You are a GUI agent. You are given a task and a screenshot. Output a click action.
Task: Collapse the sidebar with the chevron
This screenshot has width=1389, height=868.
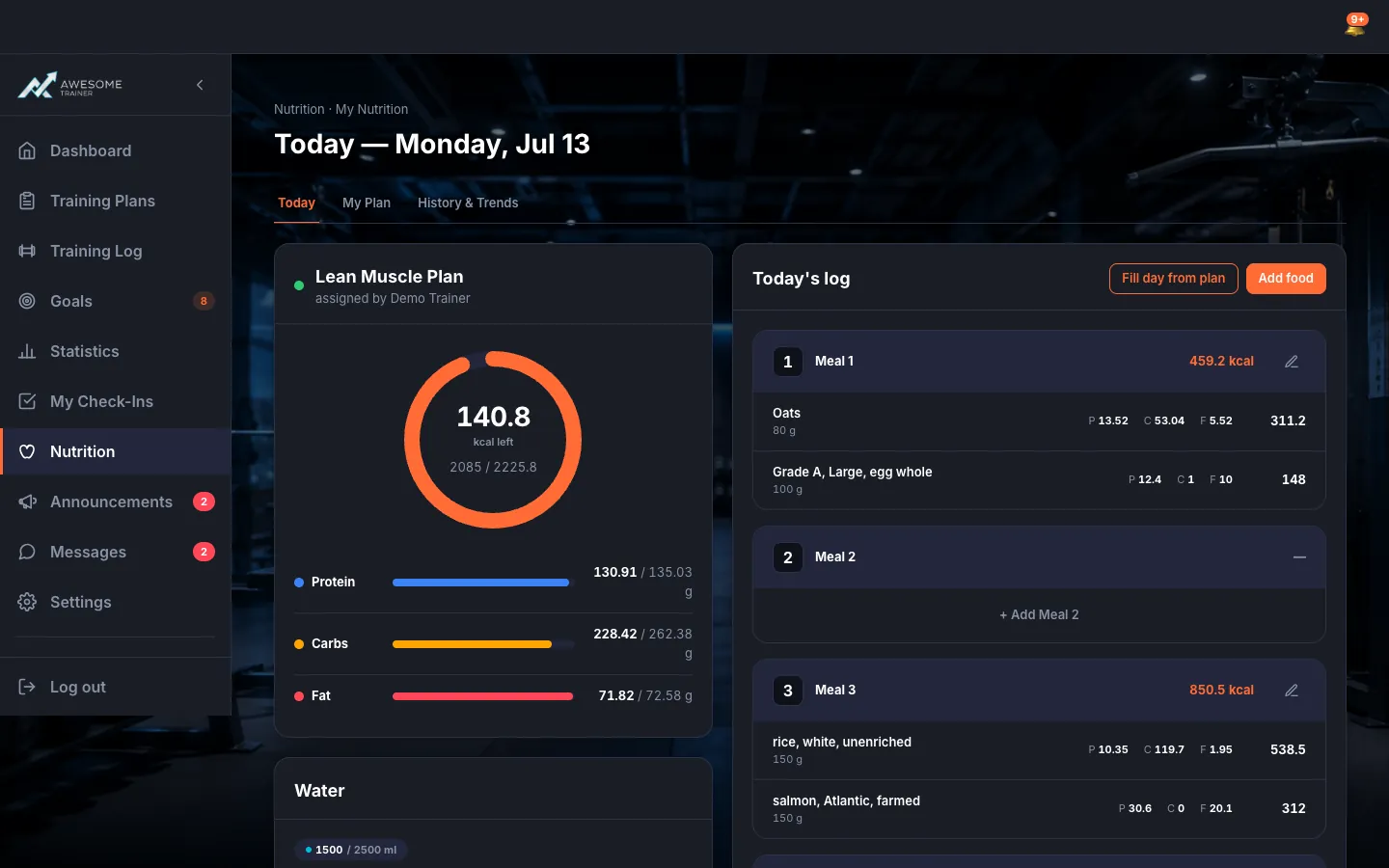point(200,85)
